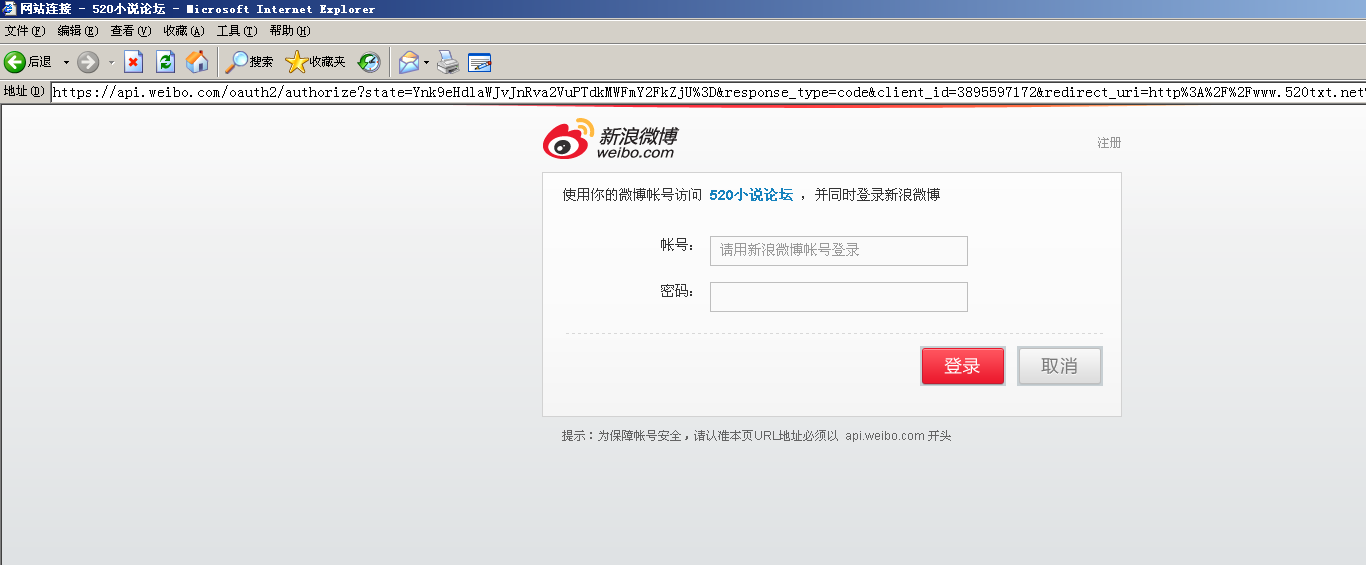The image size is (1366, 565).
Task: Click the Back arrow toolbar button
Action: click(27, 62)
